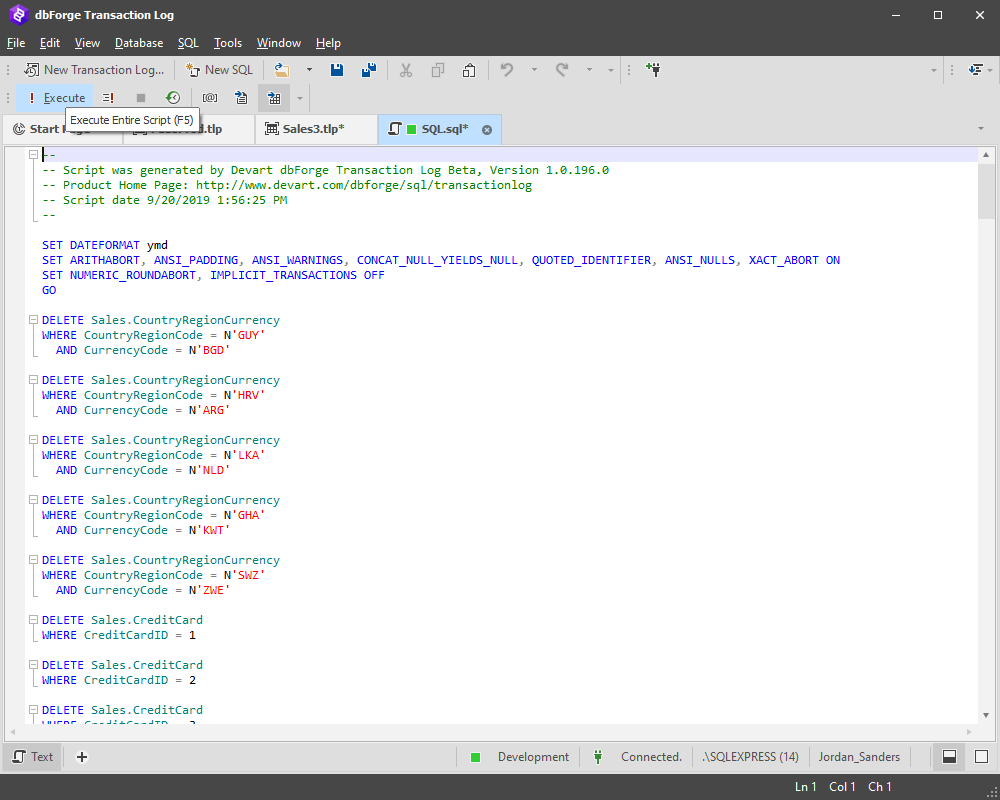Click the dbForge app logo in the title bar

click(x=18, y=15)
